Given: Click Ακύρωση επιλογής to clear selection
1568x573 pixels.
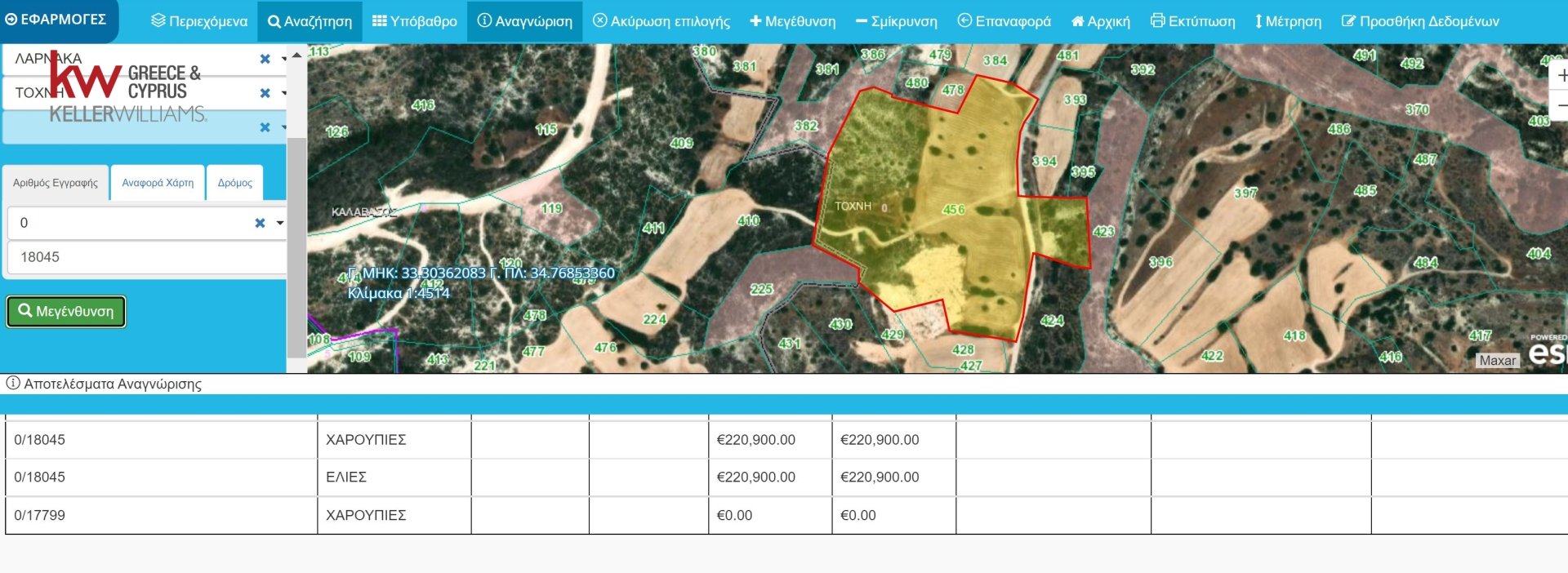Looking at the screenshot, I should tap(661, 21).
